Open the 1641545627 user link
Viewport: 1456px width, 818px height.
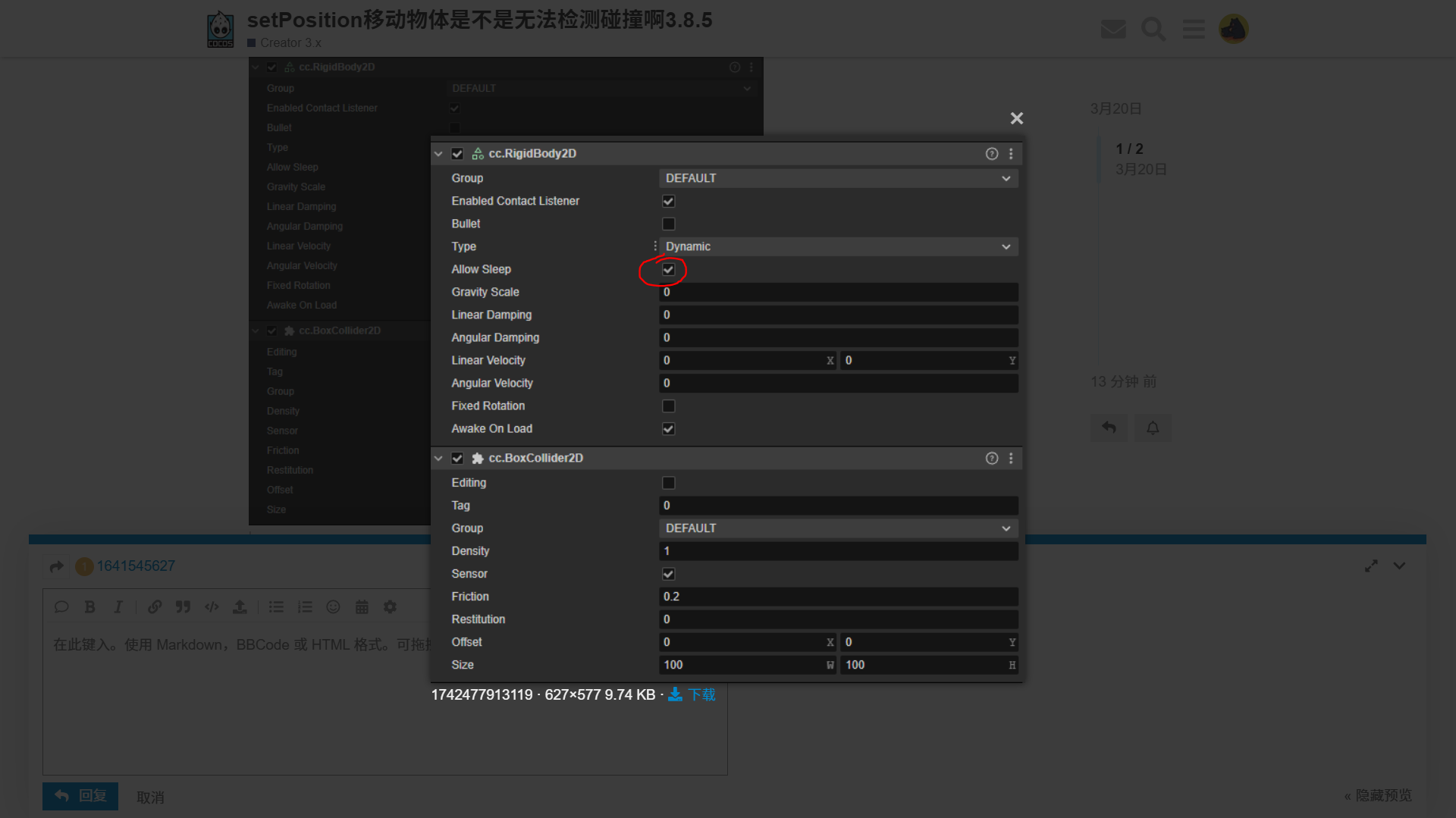point(136,566)
